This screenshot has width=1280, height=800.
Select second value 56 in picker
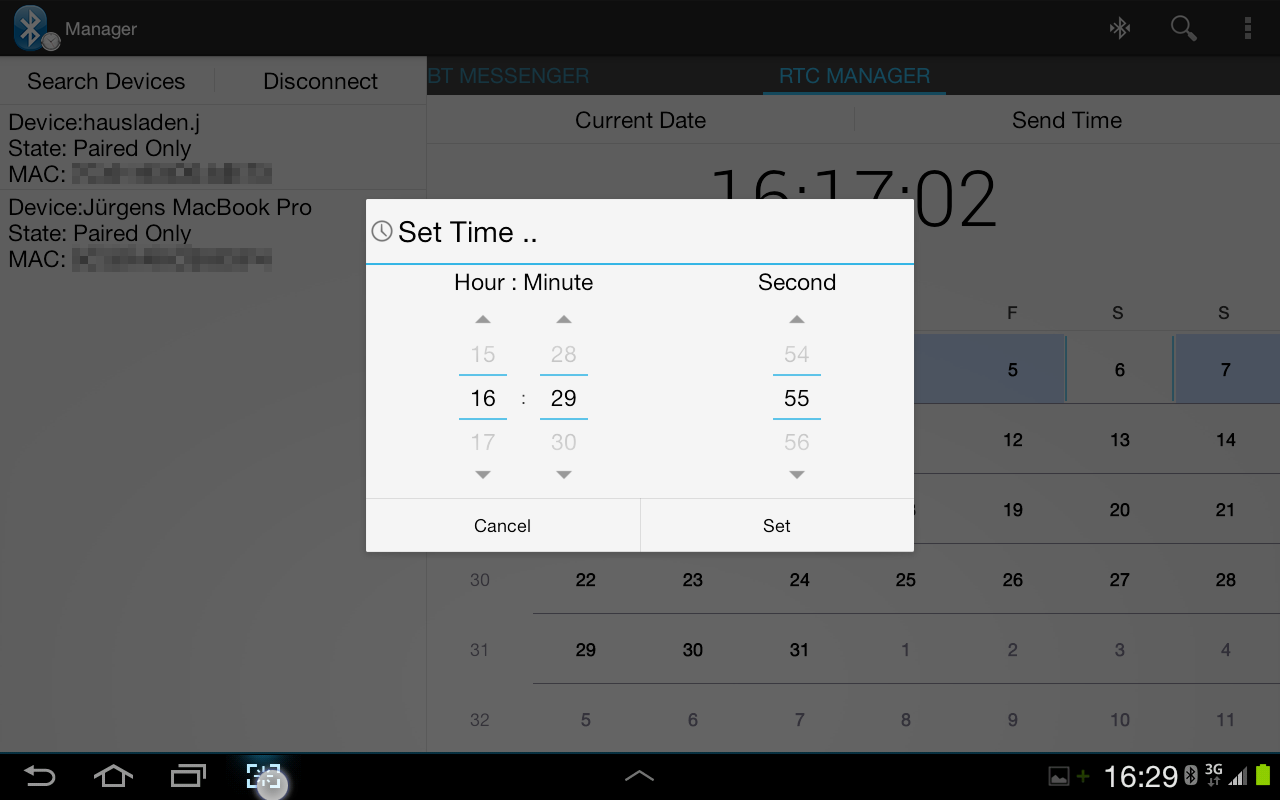tap(797, 442)
